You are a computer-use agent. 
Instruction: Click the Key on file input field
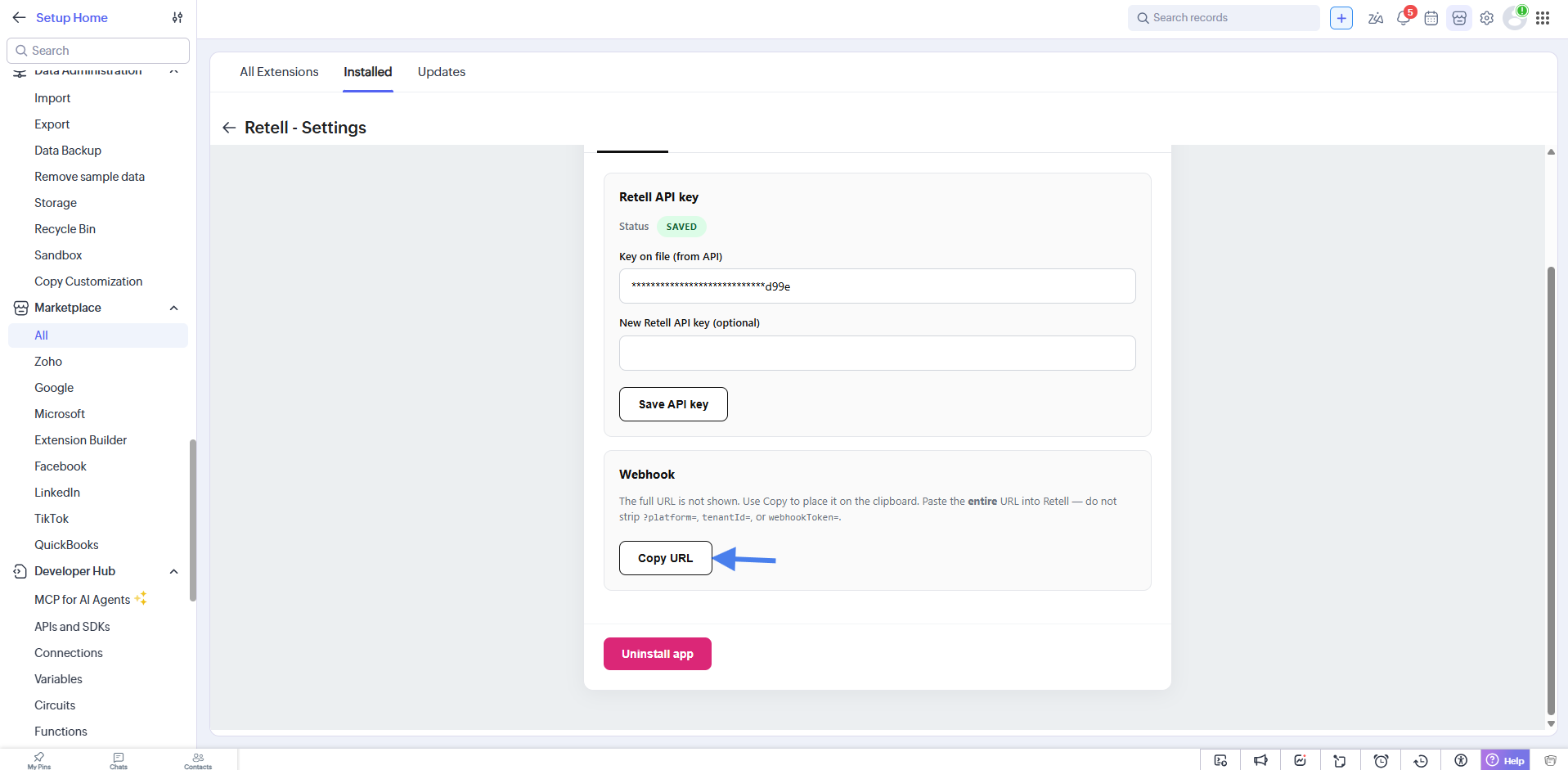(878, 286)
